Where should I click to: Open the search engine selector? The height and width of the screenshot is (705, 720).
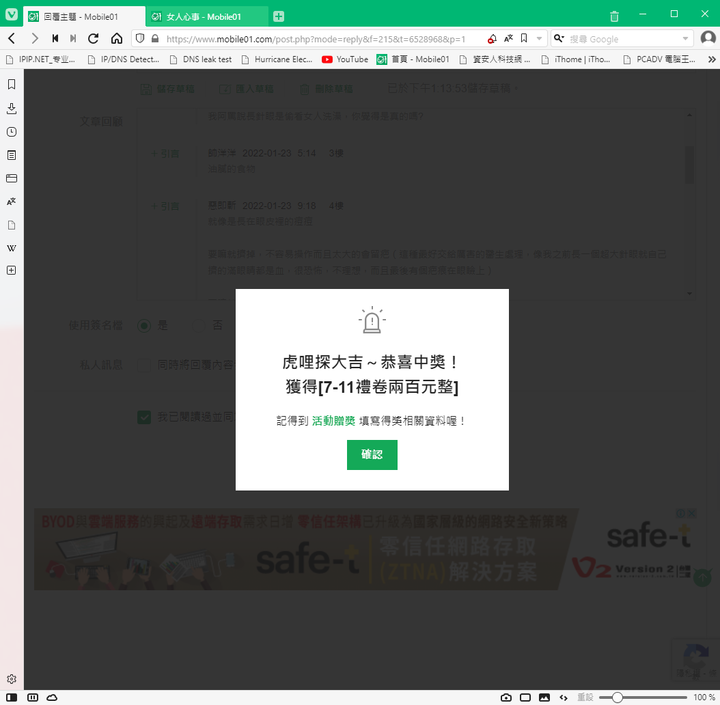559,39
